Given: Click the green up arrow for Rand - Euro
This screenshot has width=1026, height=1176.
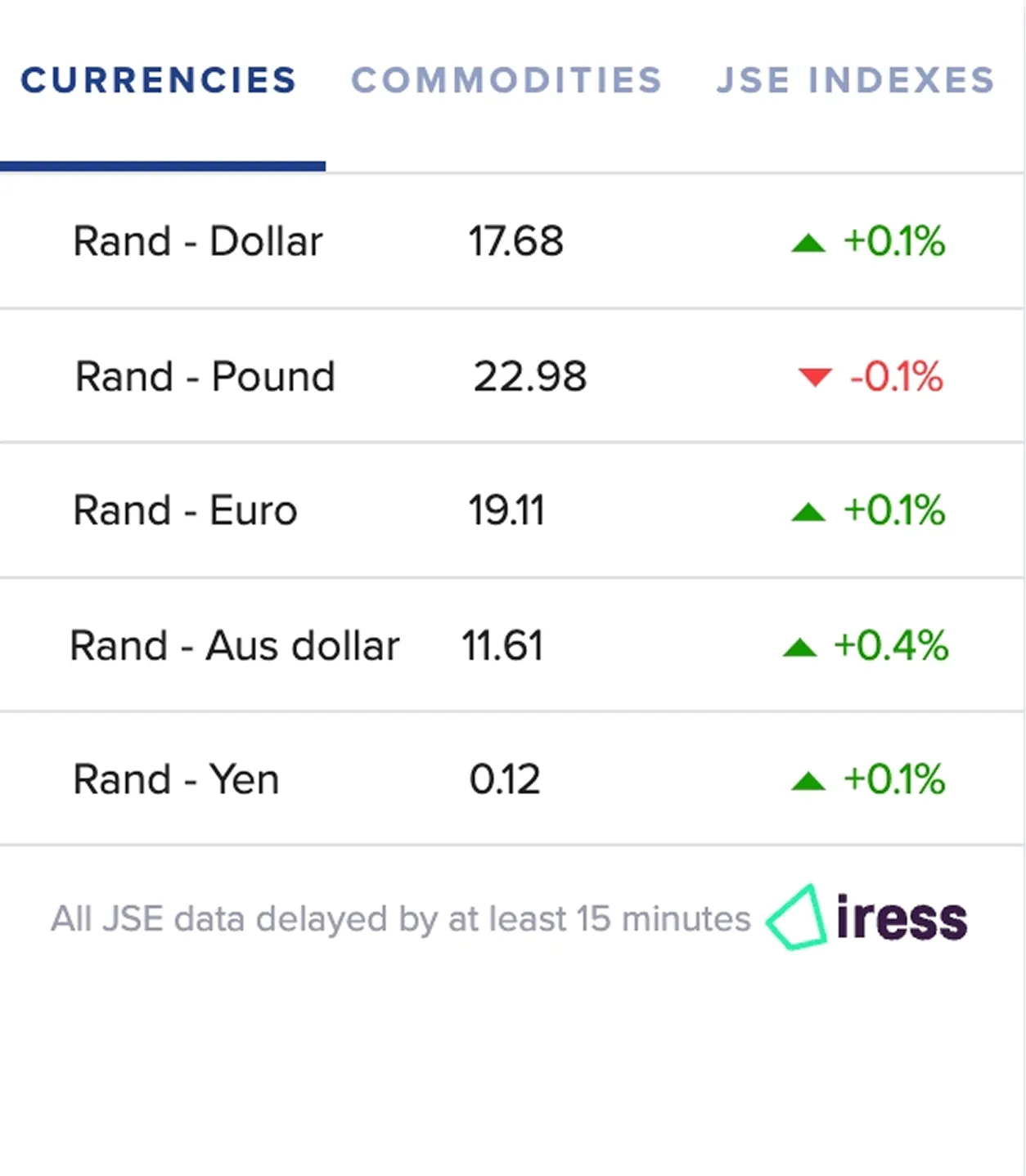Looking at the screenshot, I should coord(808,513).
